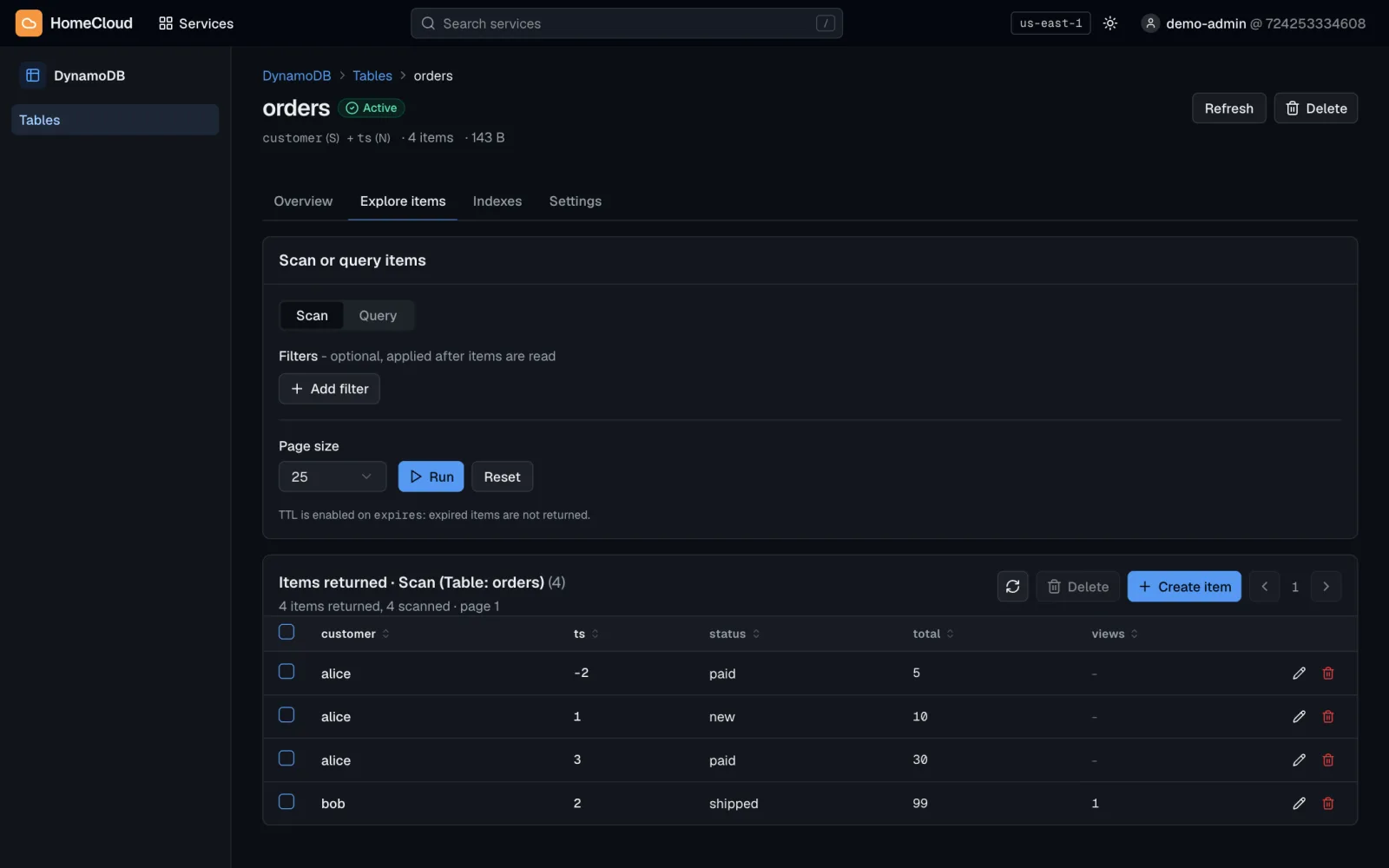Open the Page size dropdown
This screenshot has width=1389, height=868.
click(x=332, y=477)
